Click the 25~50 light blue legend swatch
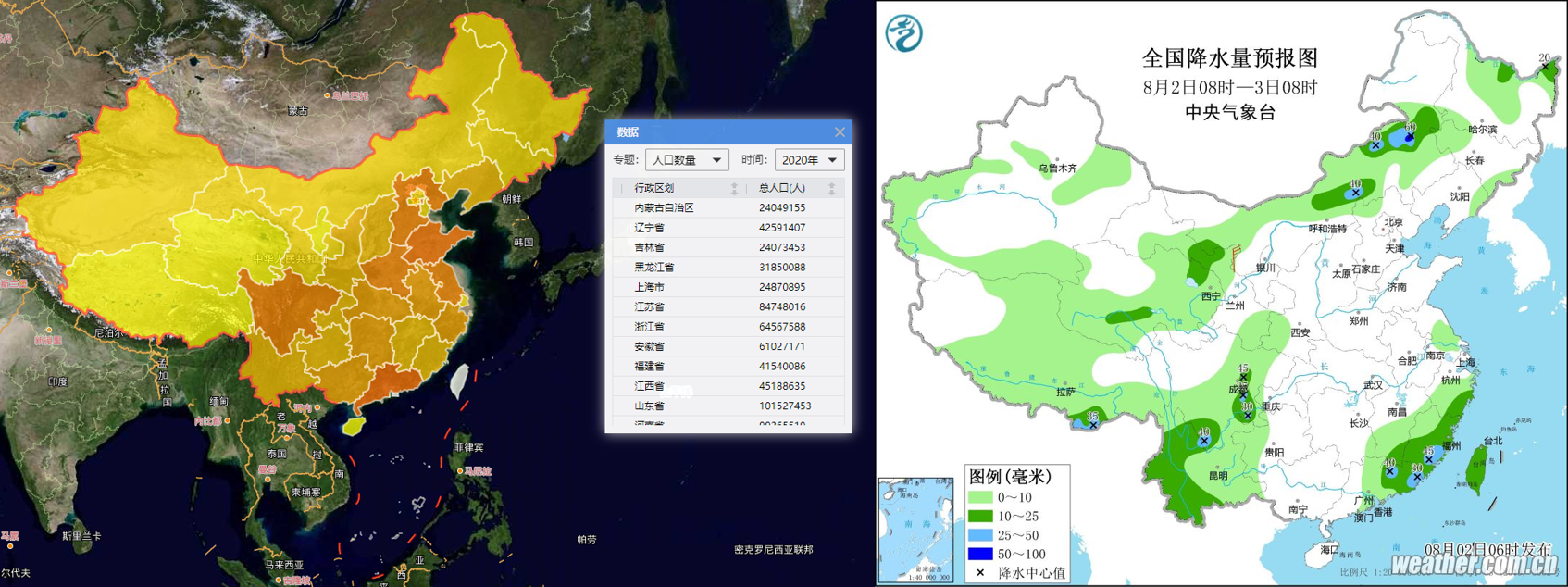Viewport: 1568px width, 587px height. point(980,535)
